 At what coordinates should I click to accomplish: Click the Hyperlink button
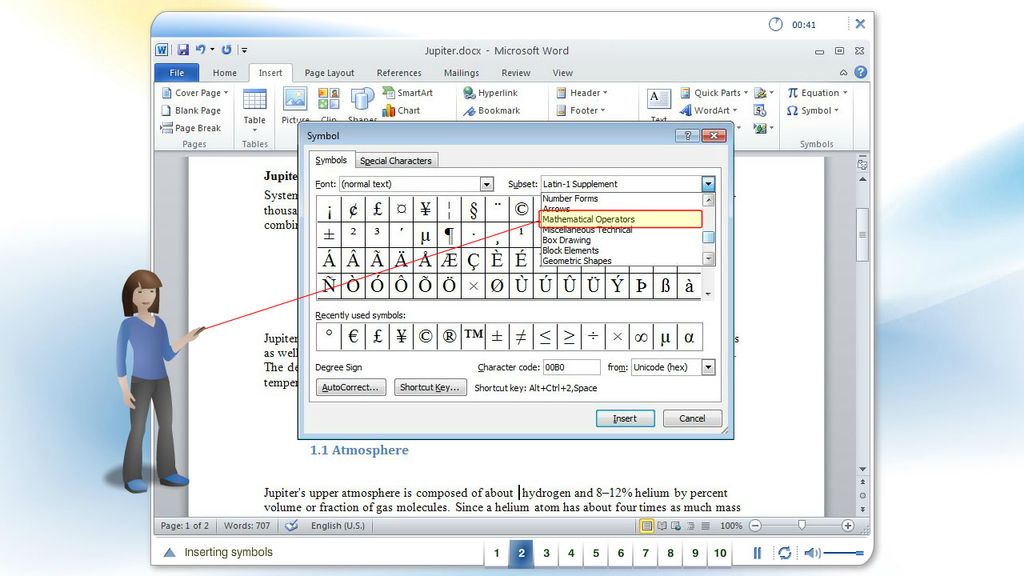click(490, 93)
